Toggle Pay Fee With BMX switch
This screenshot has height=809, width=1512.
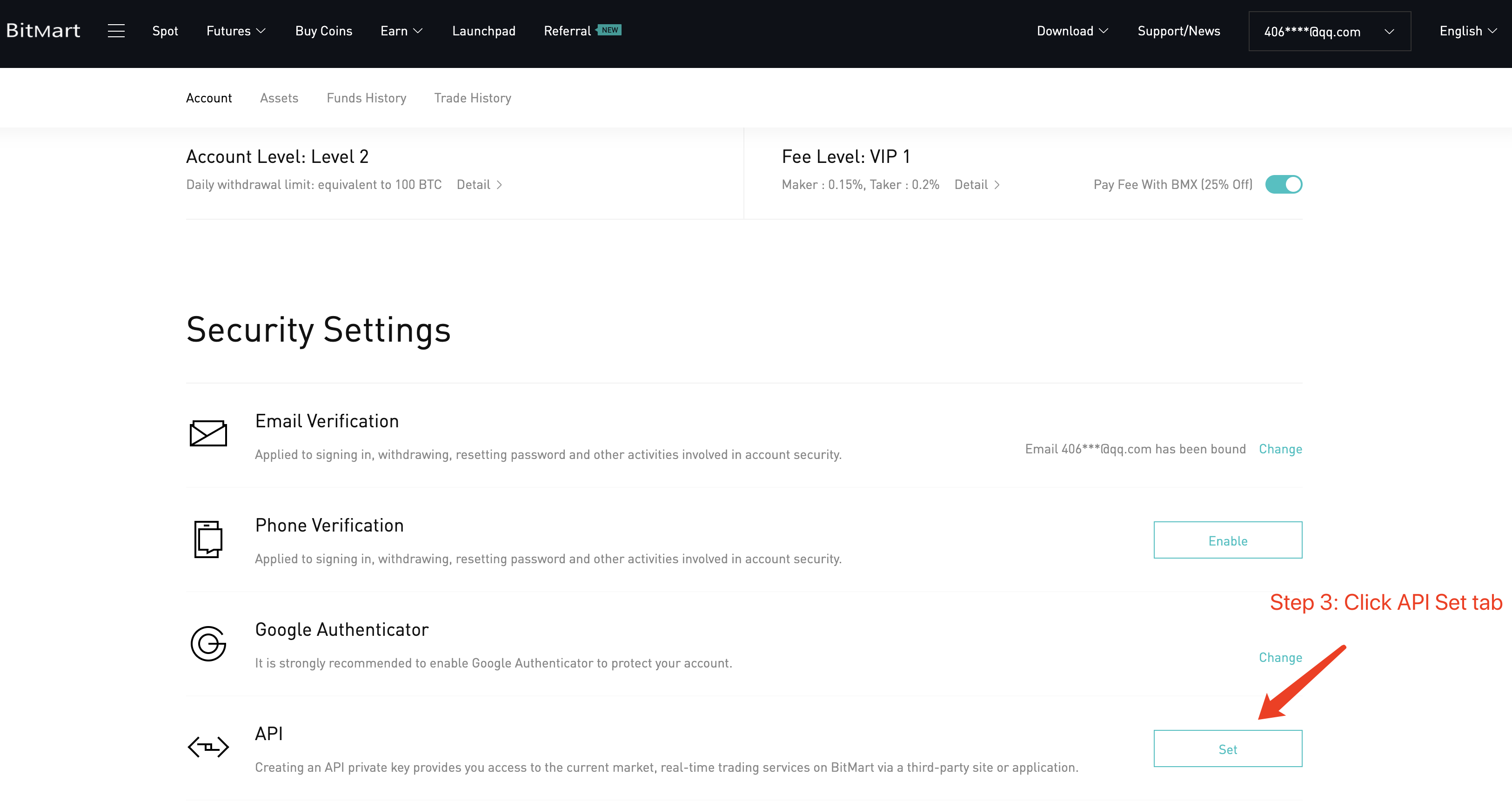coord(1284,184)
